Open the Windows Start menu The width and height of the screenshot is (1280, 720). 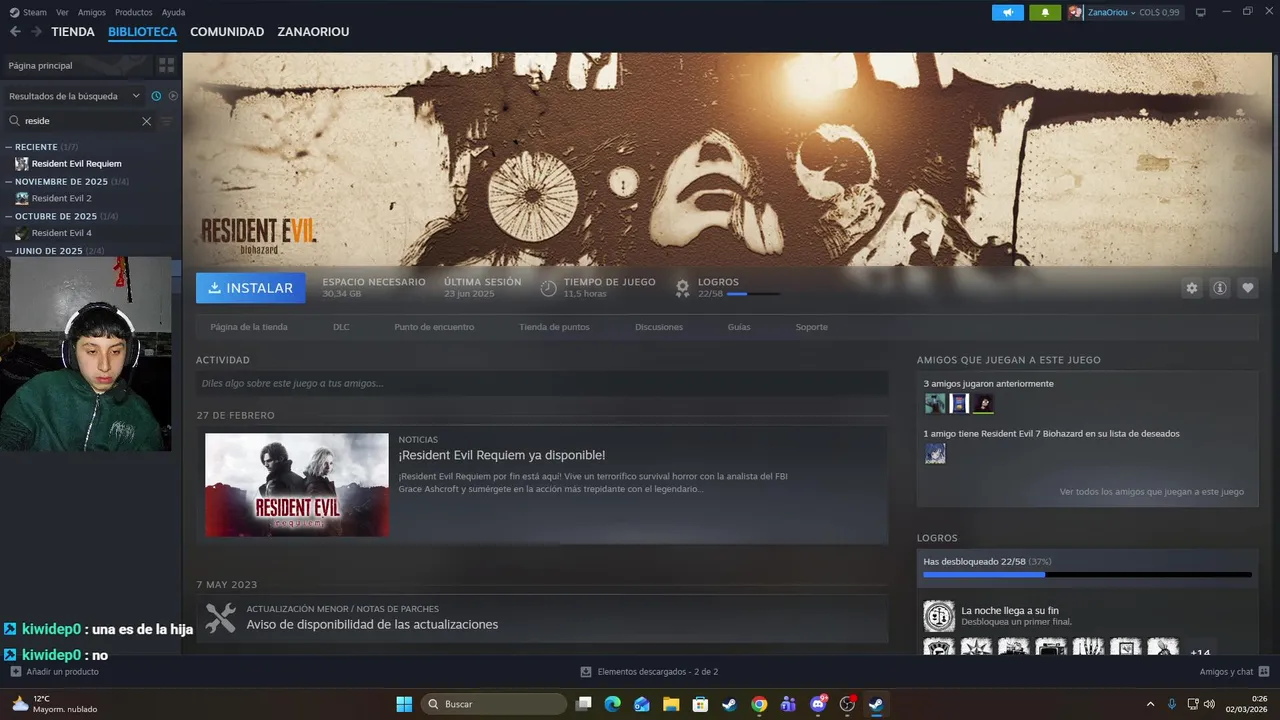point(404,704)
